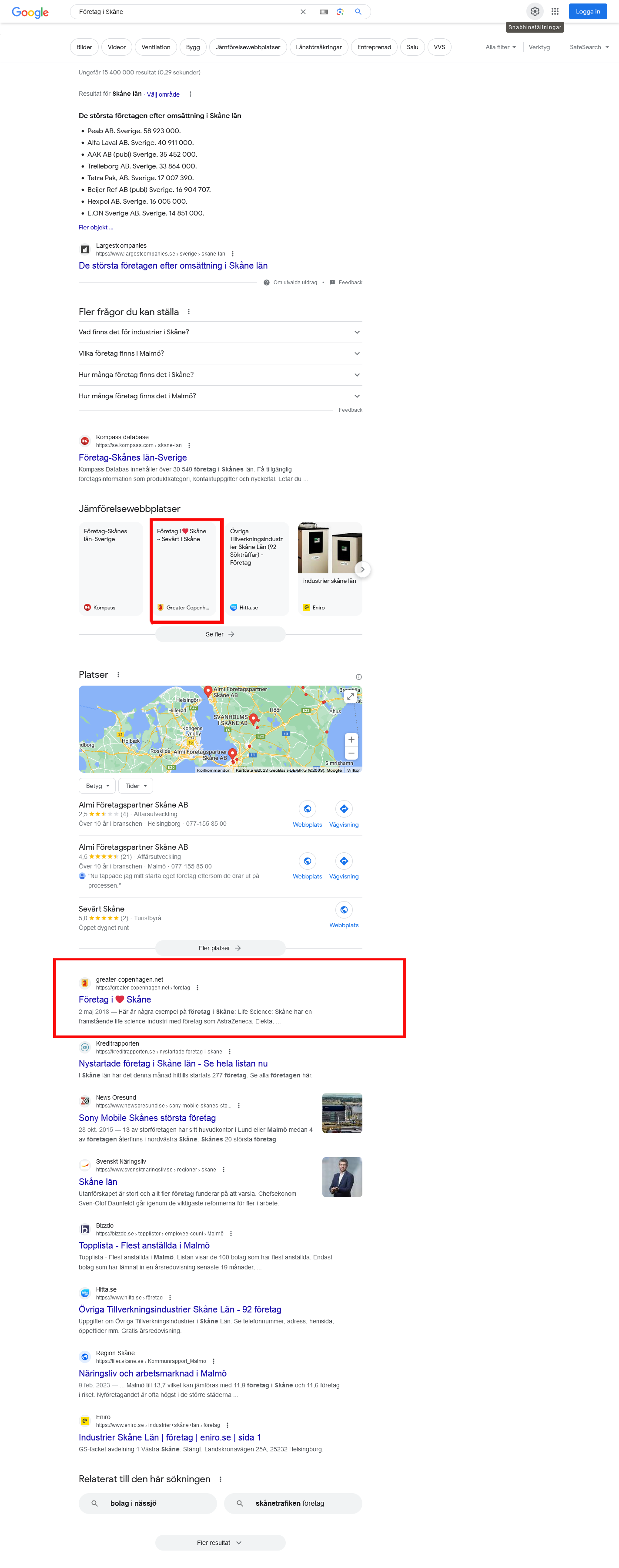Open the three-dot menu next to Platser
The width and height of the screenshot is (619, 1568).
(118, 674)
